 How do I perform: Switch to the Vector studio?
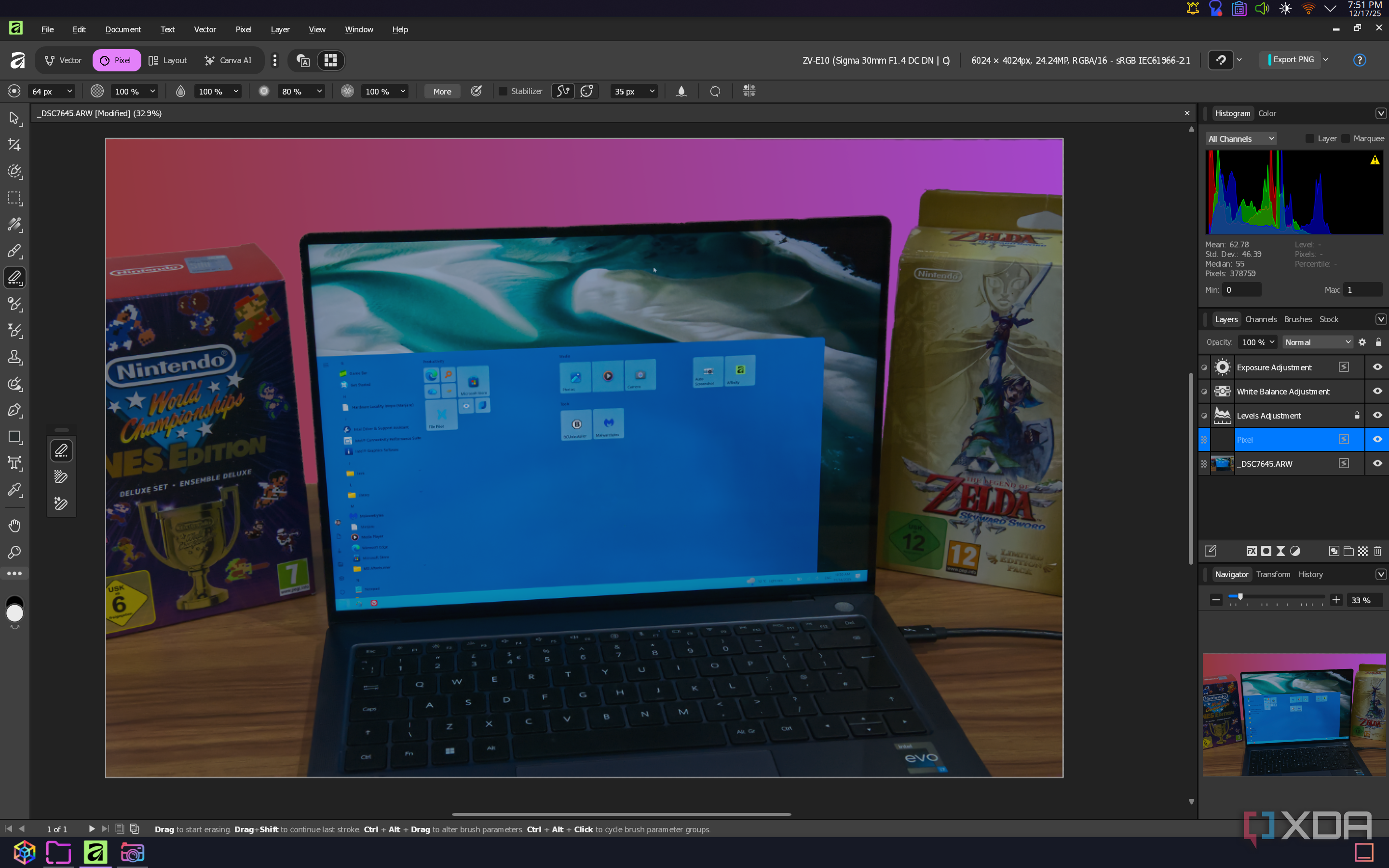(63, 60)
